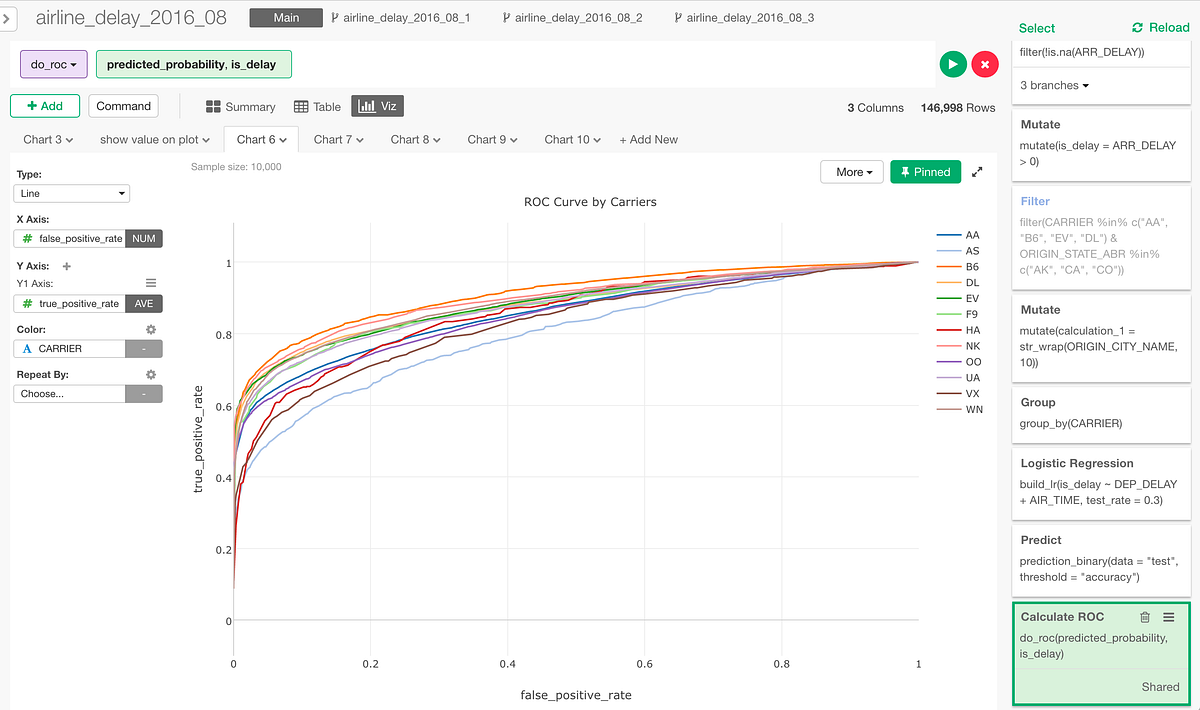Screen dimensions: 1200x710
Task: Open Repeat By settings gear icon
Action: pyautogui.click(x=150, y=373)
